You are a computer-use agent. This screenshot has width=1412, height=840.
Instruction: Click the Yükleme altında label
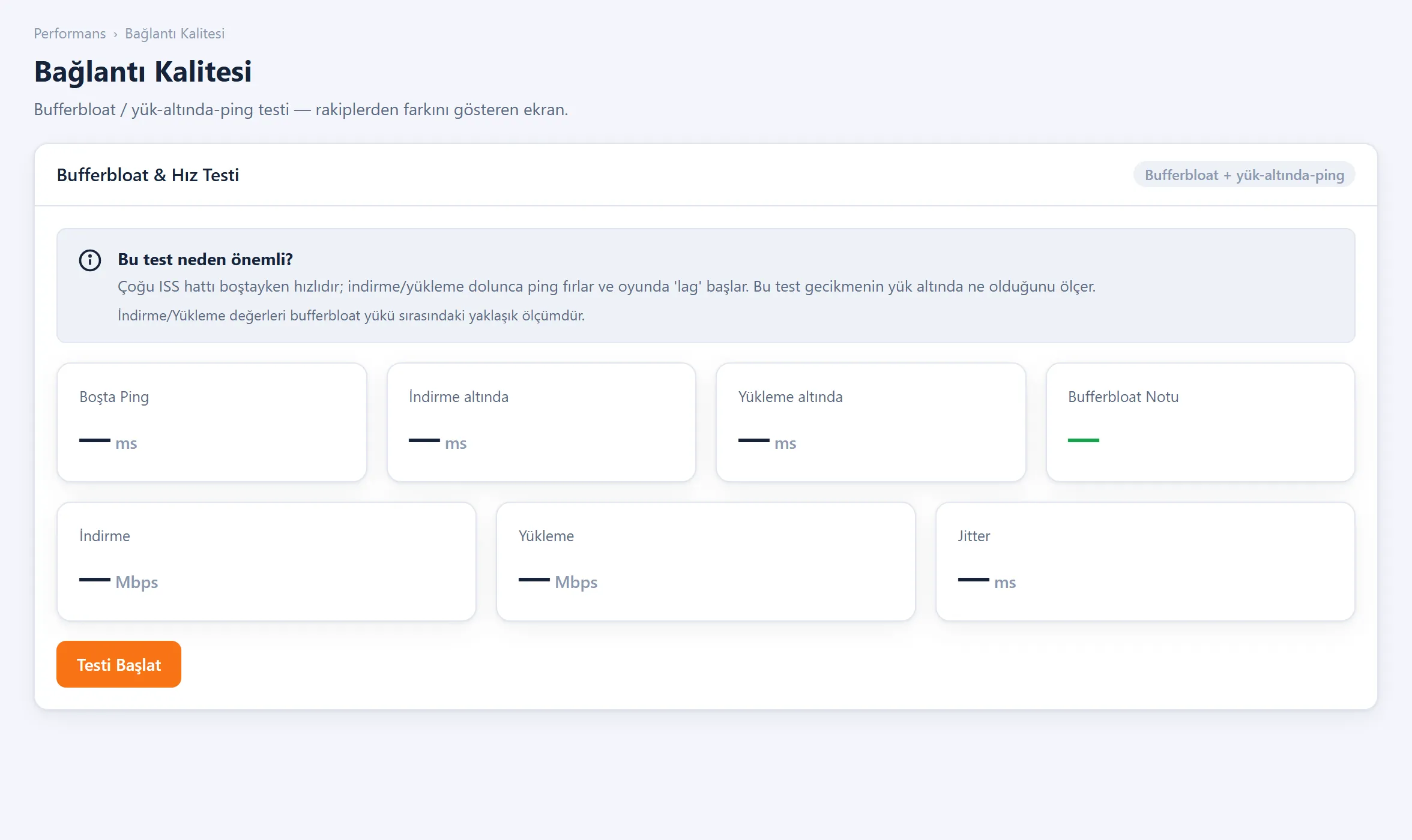(x=790, y=397)
